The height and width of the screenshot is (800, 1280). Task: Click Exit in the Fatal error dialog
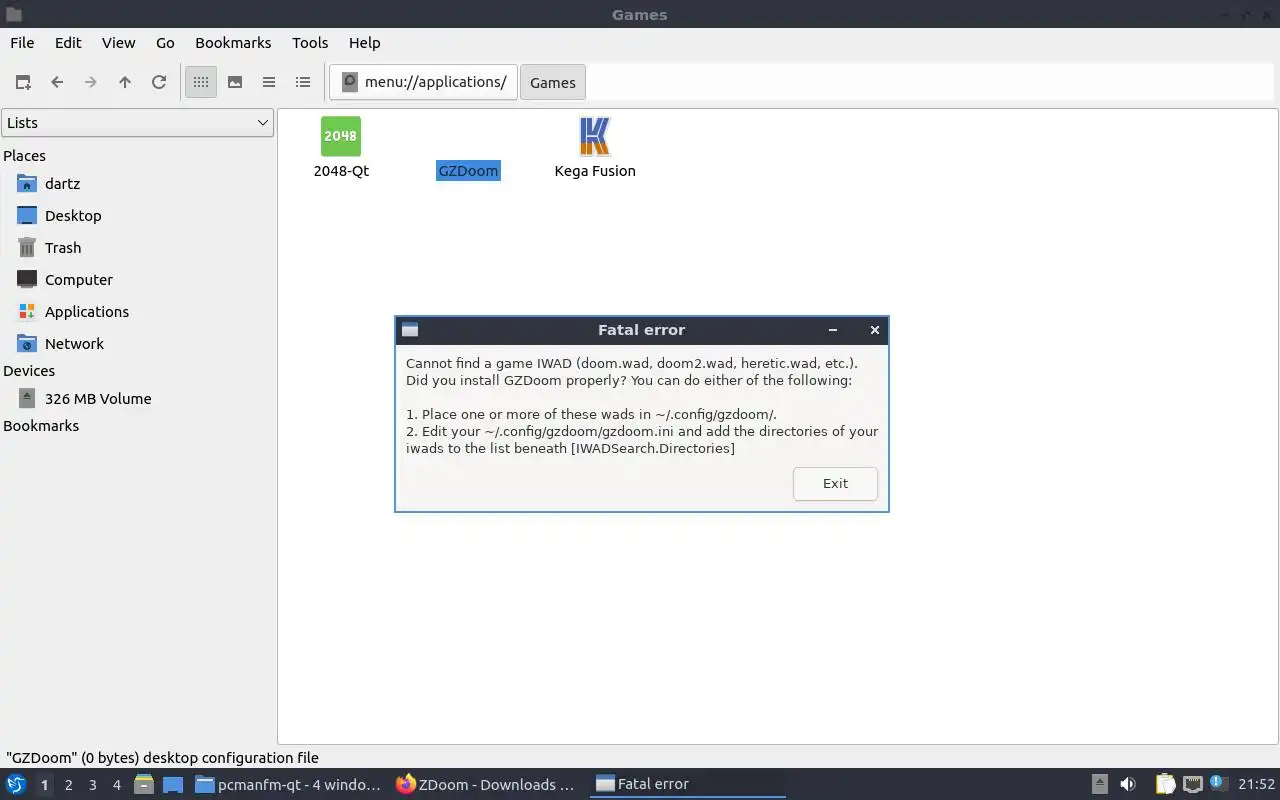pyautogui.click(x=835, y=484)
